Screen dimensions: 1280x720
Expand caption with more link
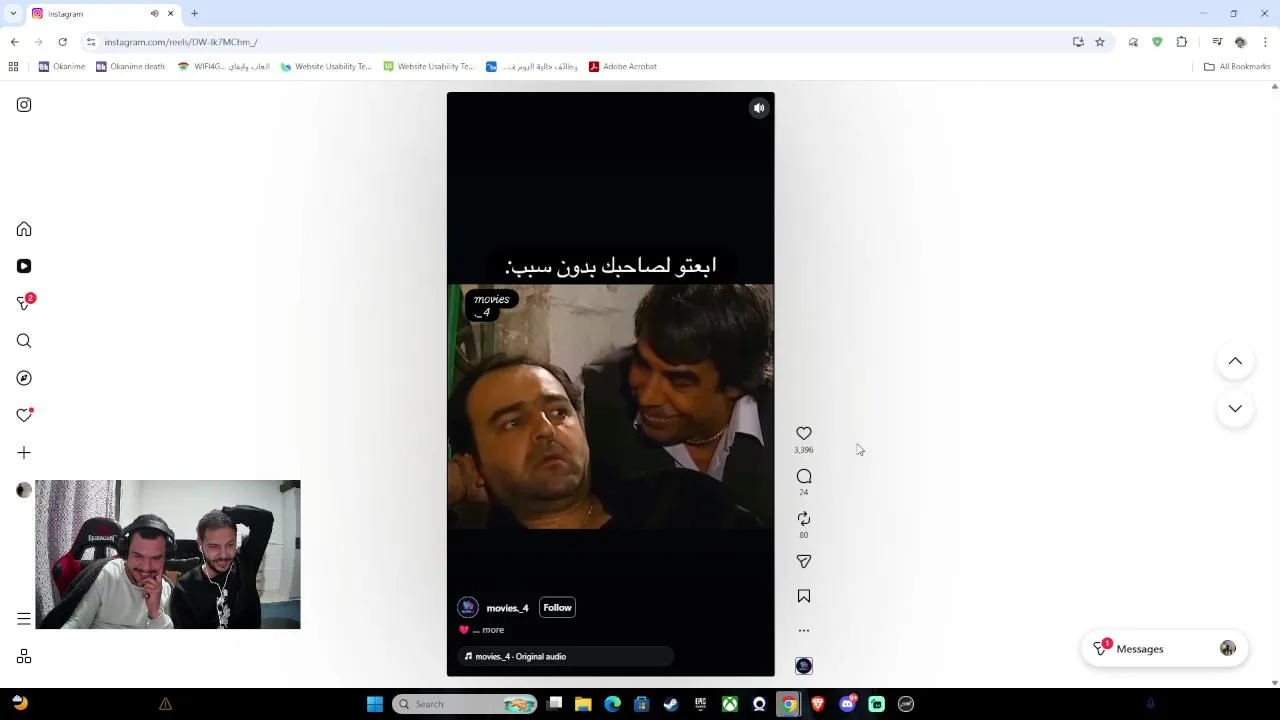click(x=493, y=630)
